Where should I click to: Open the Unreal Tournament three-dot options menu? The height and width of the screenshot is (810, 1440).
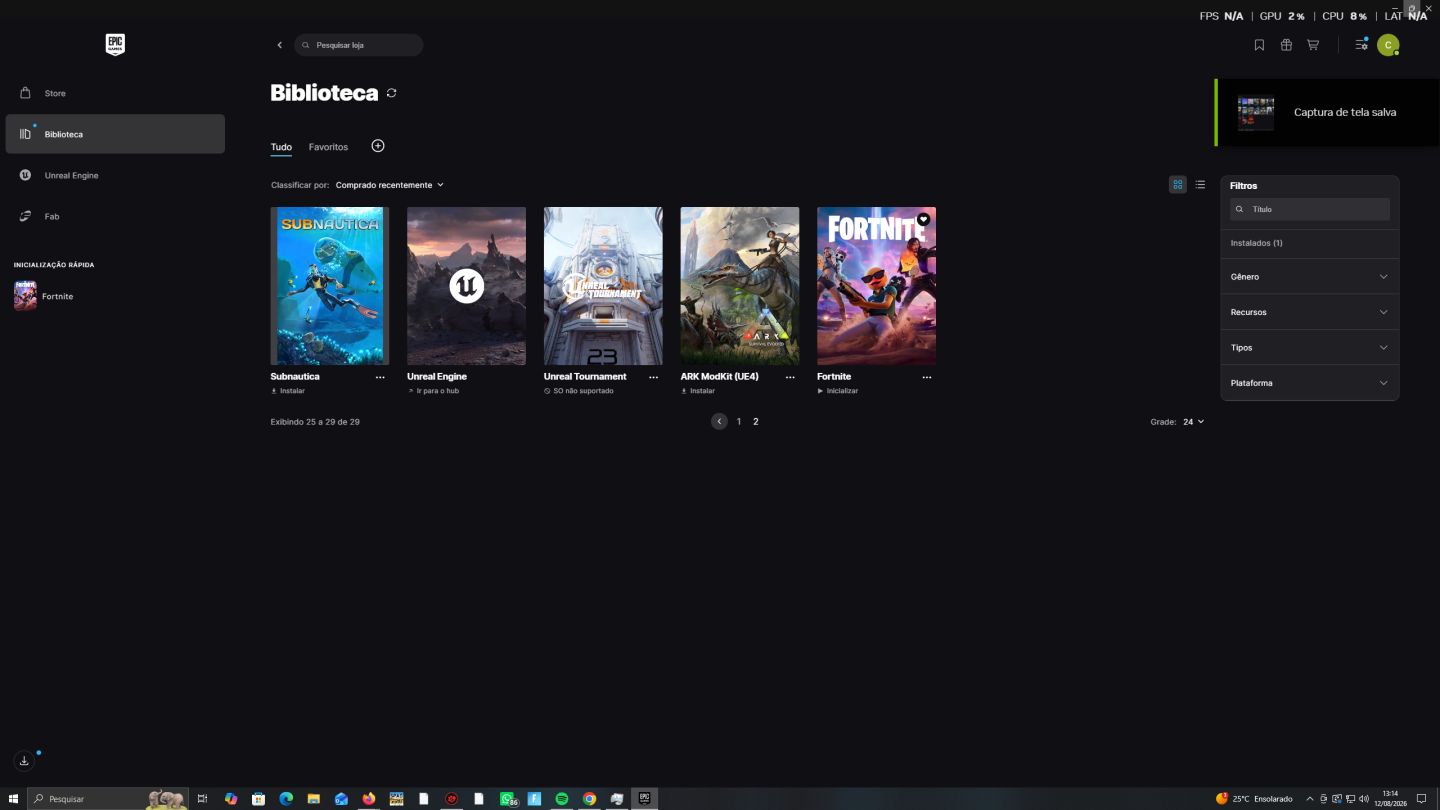click(654, 377)
